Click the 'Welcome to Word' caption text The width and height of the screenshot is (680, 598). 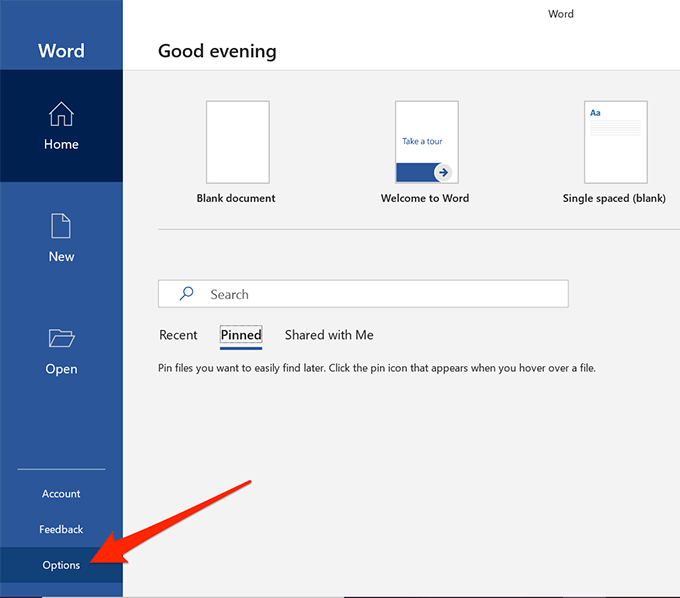pyautogui.click(x=425, y=198)
